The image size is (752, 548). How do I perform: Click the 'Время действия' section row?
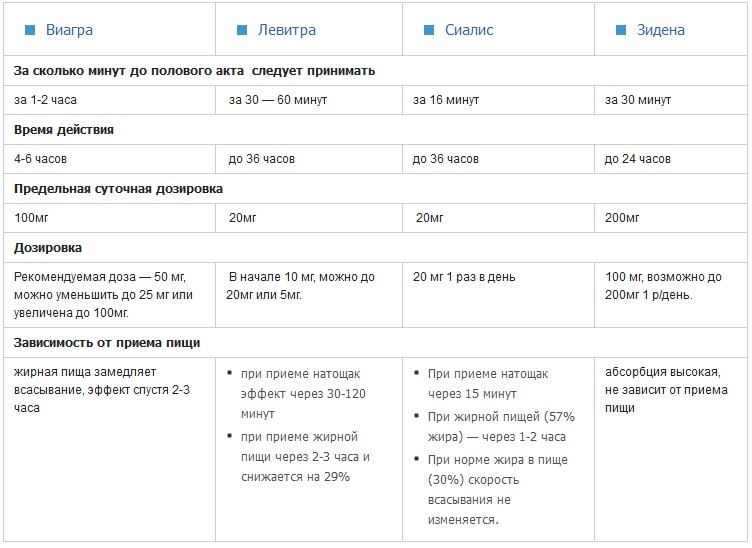[x=64, y=130]
